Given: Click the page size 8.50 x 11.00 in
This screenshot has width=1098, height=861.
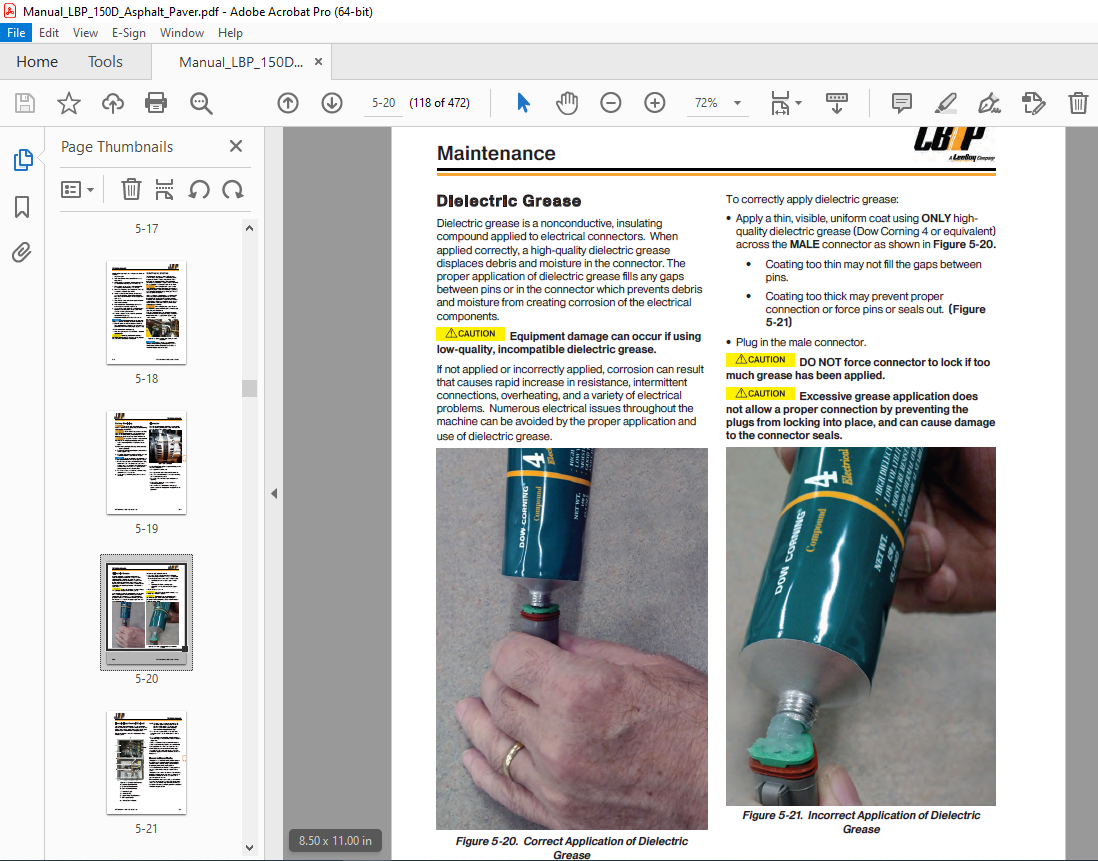Looking at the screenshot, I should coord(335,841).
